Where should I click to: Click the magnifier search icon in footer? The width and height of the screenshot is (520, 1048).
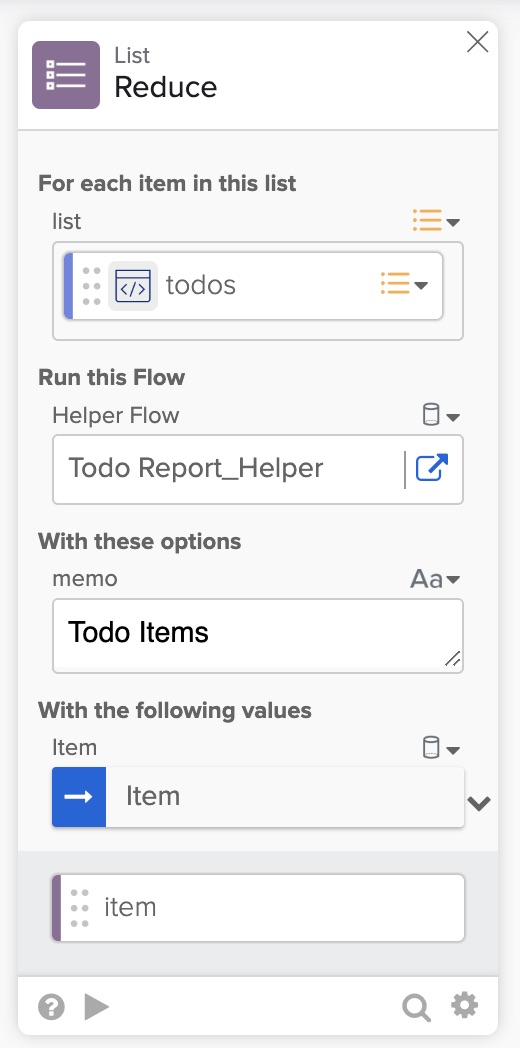tap(416, 1007)
